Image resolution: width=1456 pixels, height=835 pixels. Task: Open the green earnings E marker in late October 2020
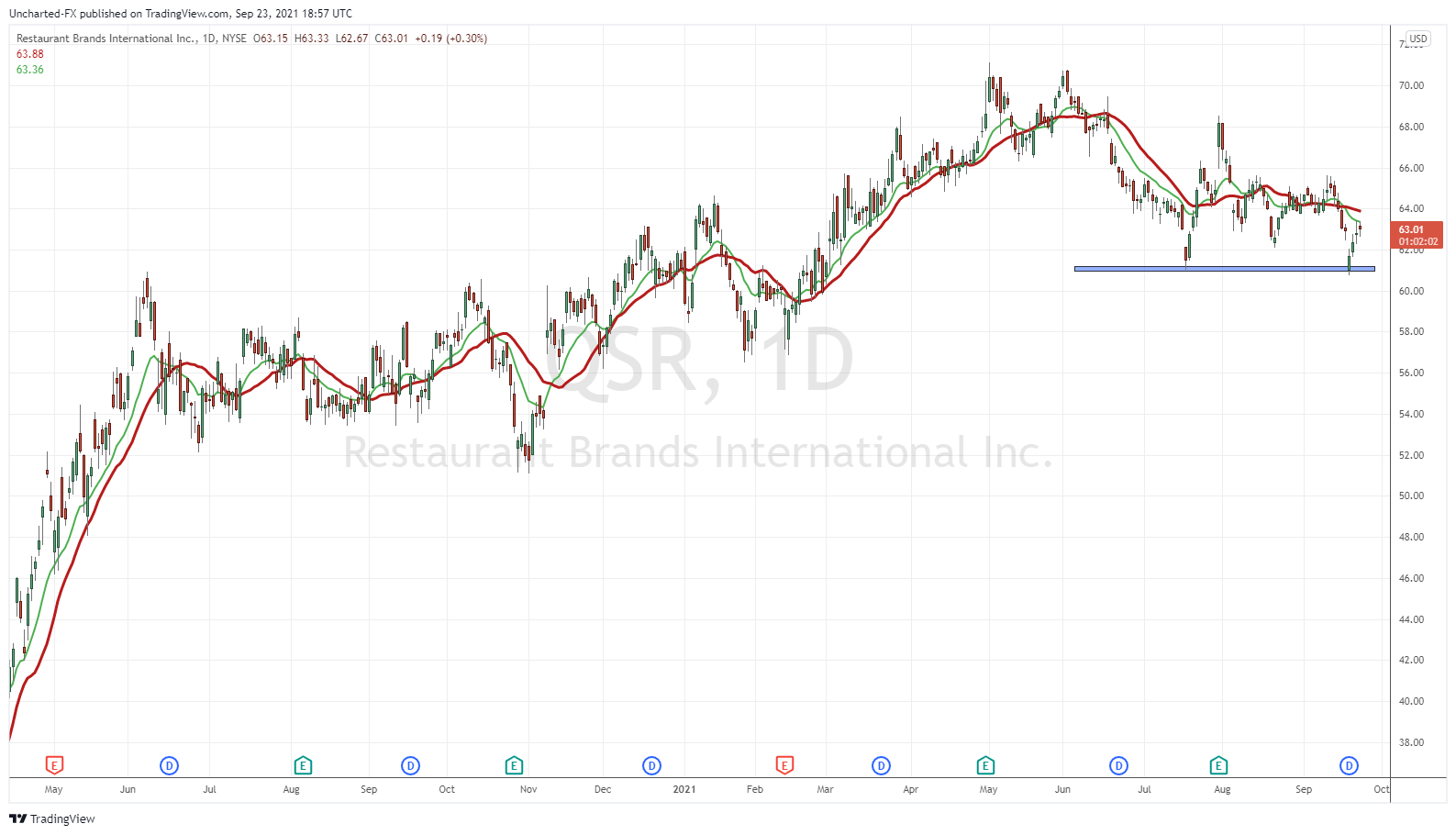tap(514, 765)
